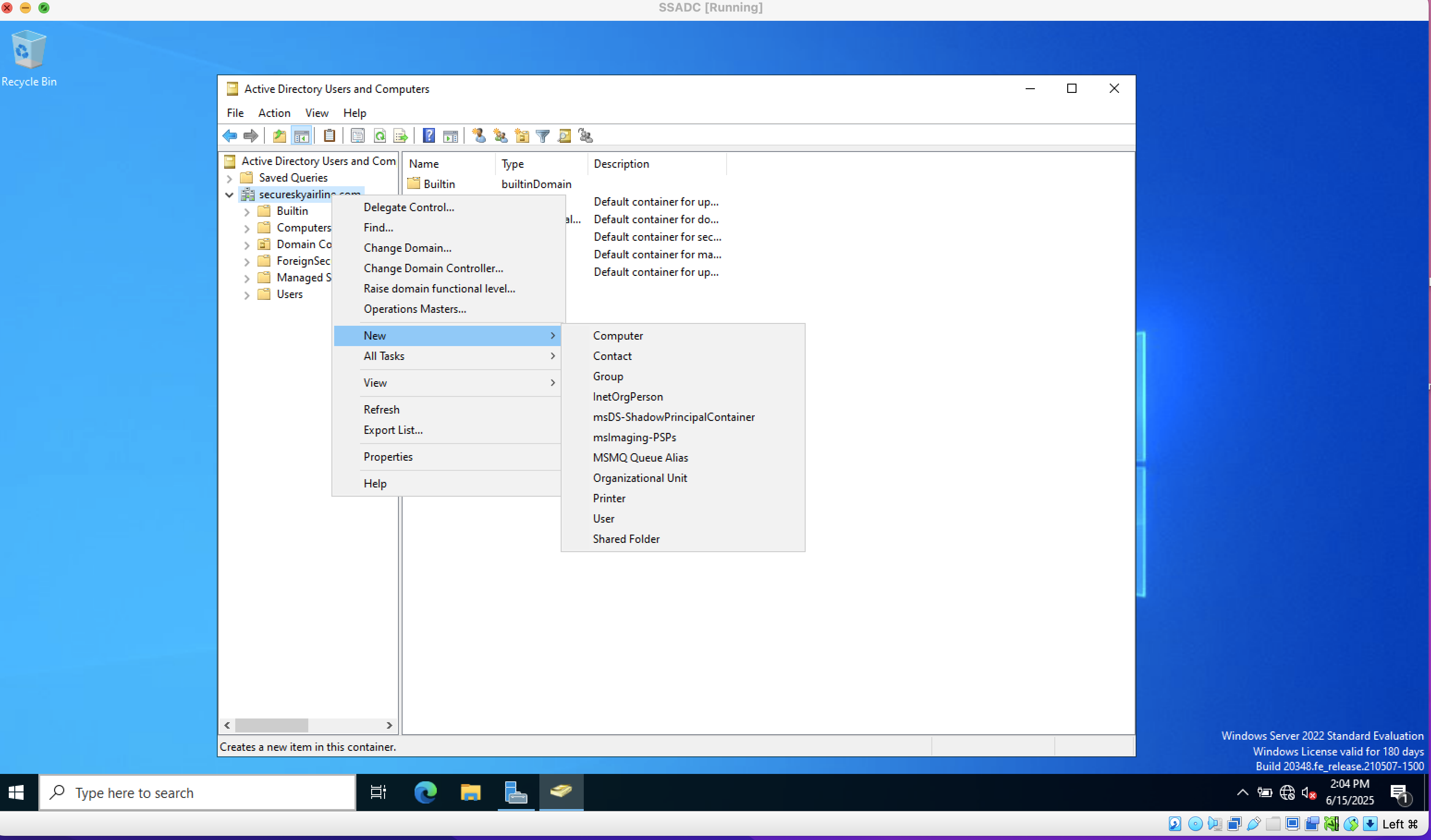
Task: Click the create new user toolbar icon
Action: click(x=479, y=136)
